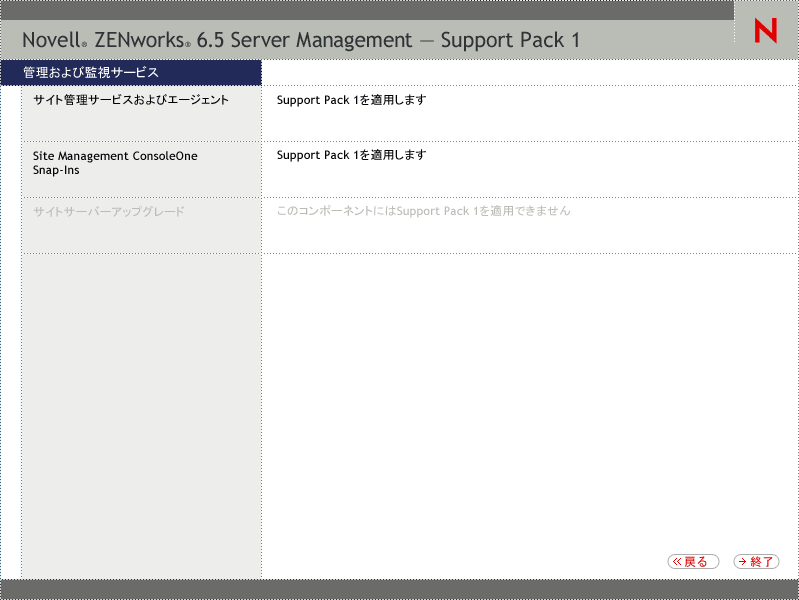The height and width of the screenshot is (600, 799).
Task: Click the greyed 'Support Pack 1を適用できません' message
Action: (423, 212)
